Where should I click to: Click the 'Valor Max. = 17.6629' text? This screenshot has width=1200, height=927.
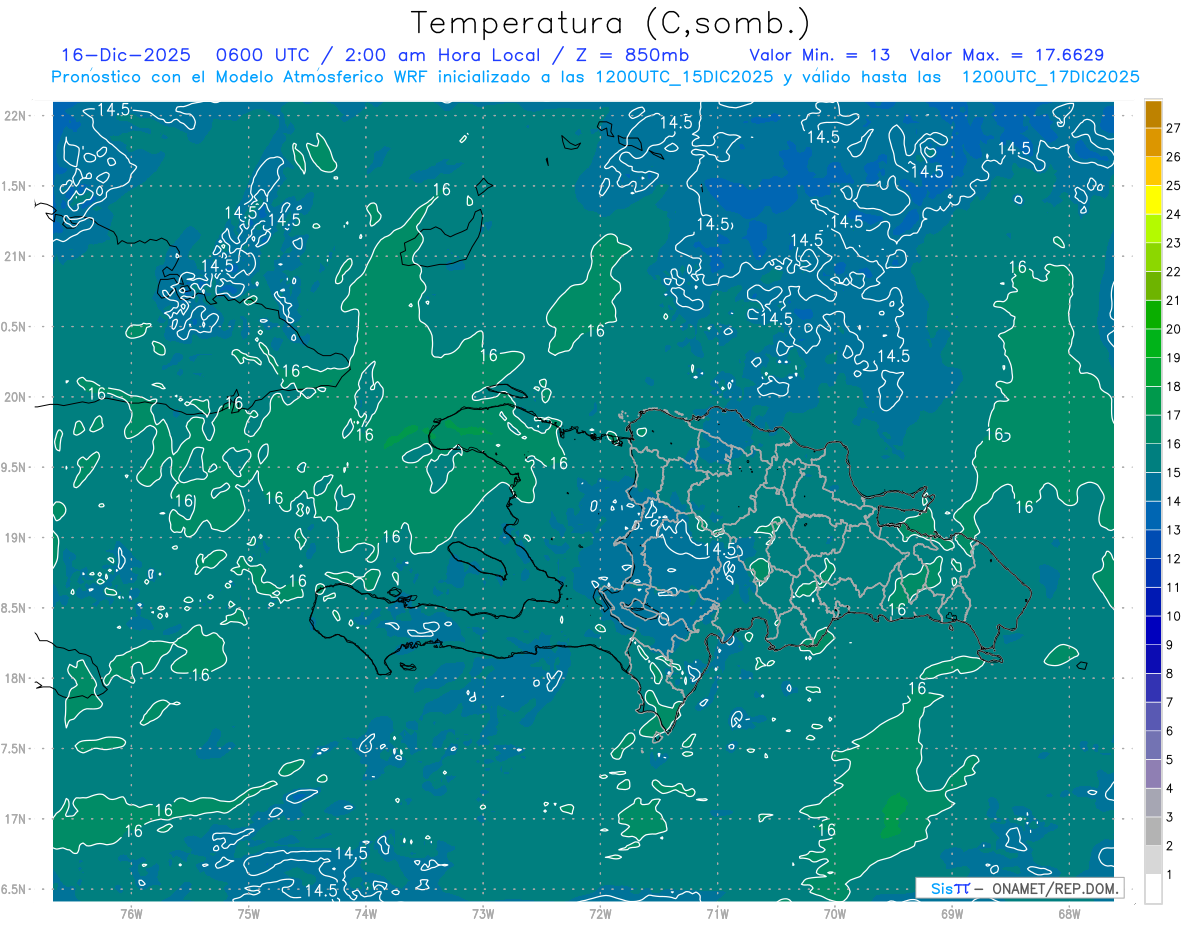click(1007, 55)
